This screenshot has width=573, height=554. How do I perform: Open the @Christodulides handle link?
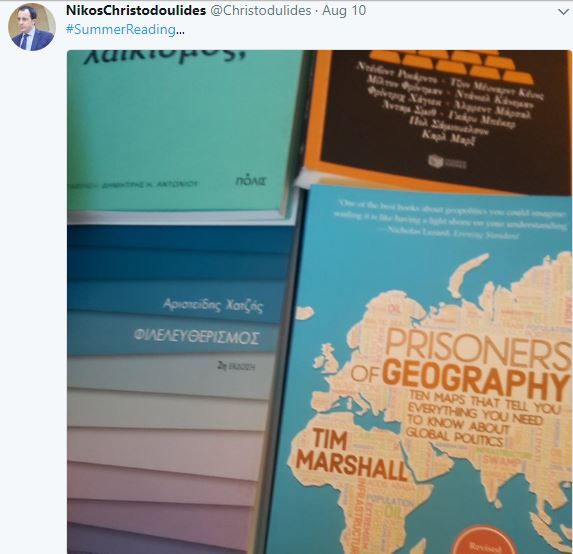261,11
